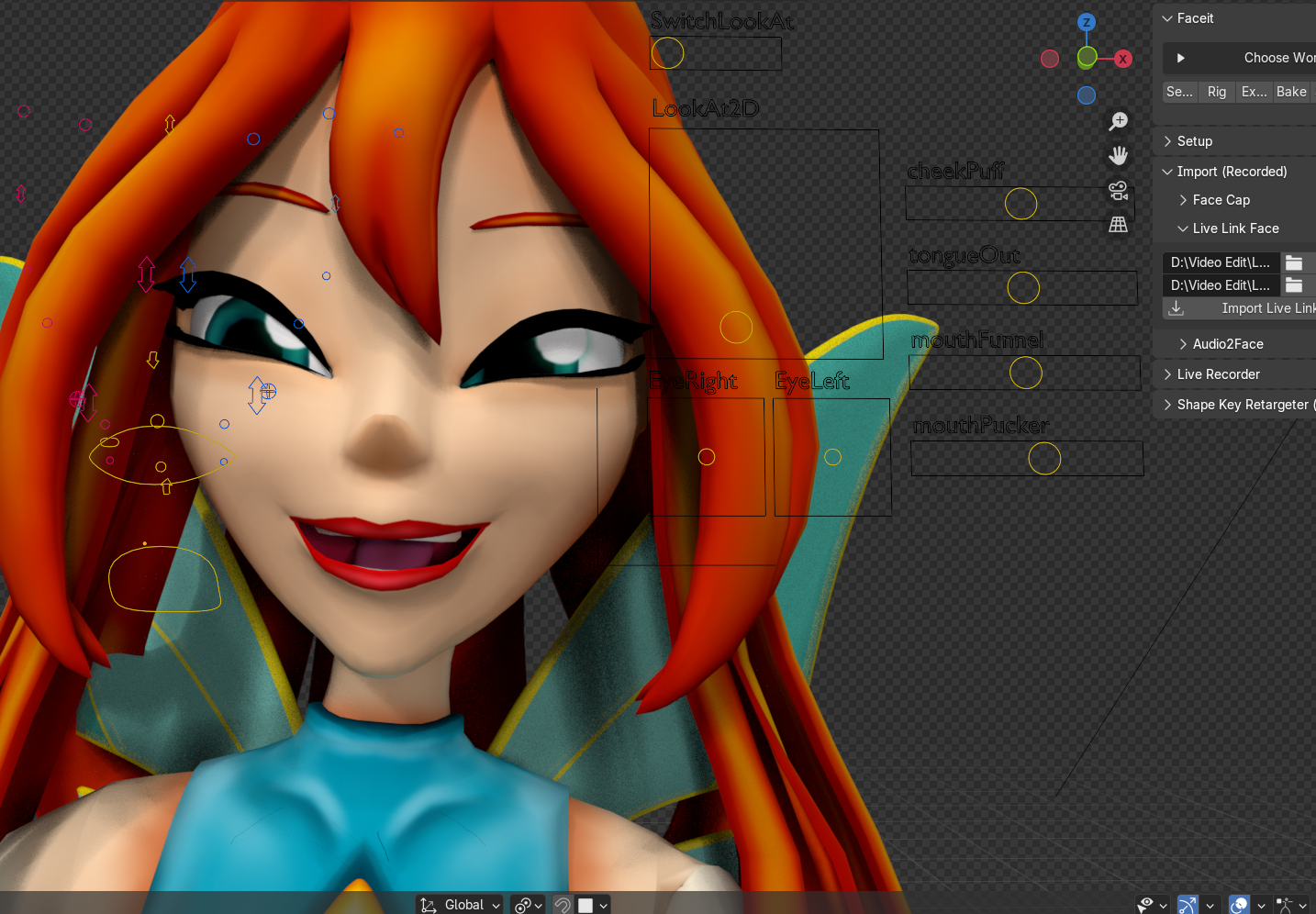Expand the Face Cap subsection
This screenshot has height=914, width=1316.
coord(1183,200)
